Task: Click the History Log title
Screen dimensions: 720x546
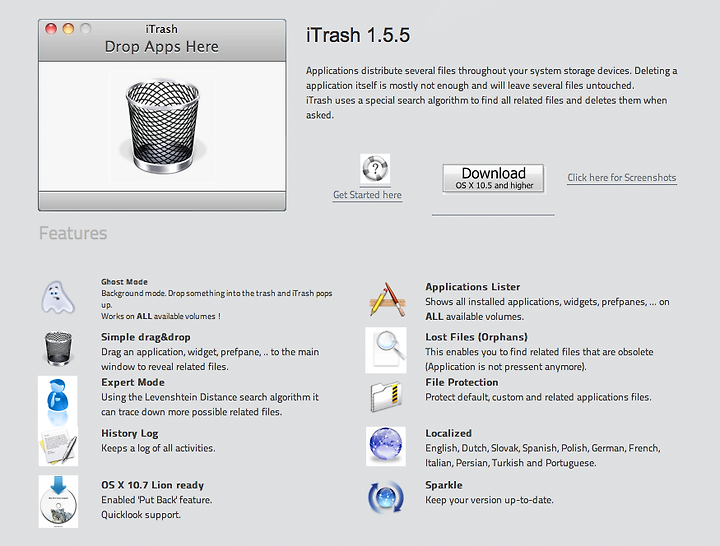Action: [129, 433]
